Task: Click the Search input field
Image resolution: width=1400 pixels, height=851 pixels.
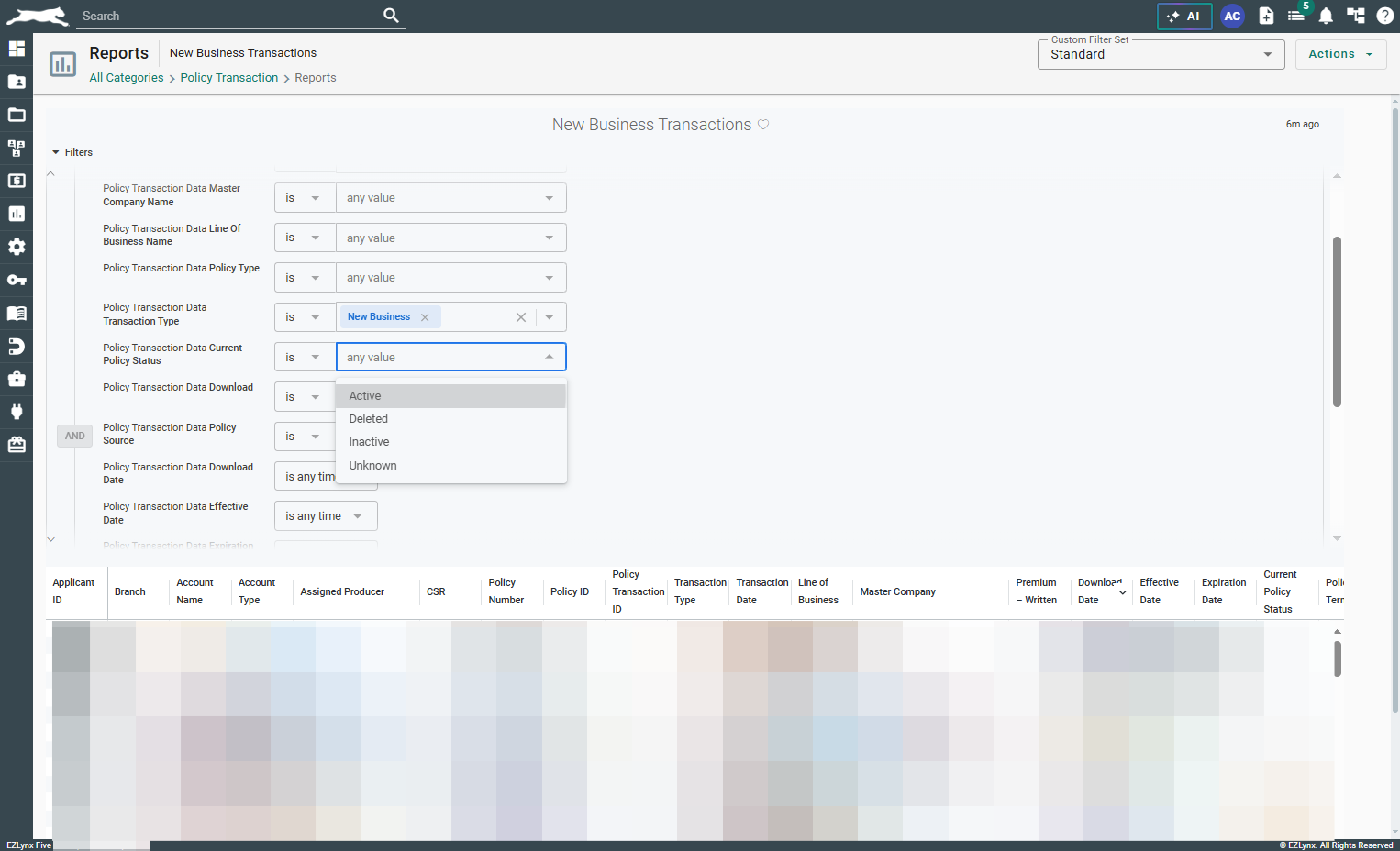Action: [x=228, y=16]
